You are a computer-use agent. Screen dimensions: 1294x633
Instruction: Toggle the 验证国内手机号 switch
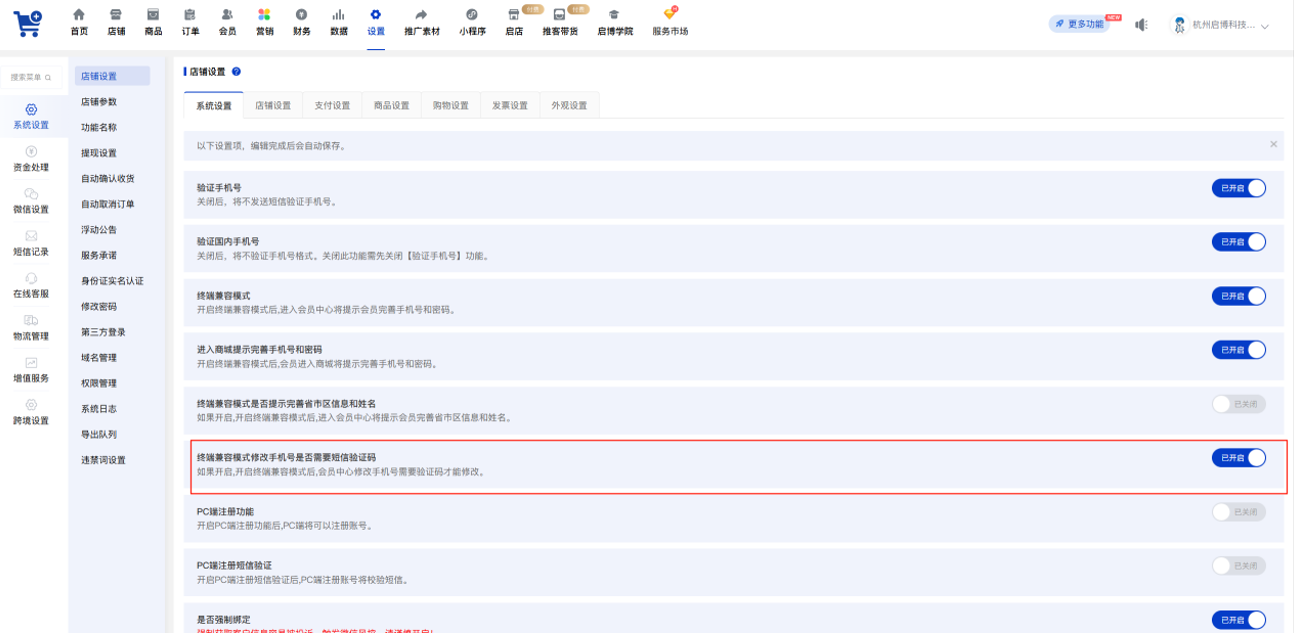click(1239, 241)
